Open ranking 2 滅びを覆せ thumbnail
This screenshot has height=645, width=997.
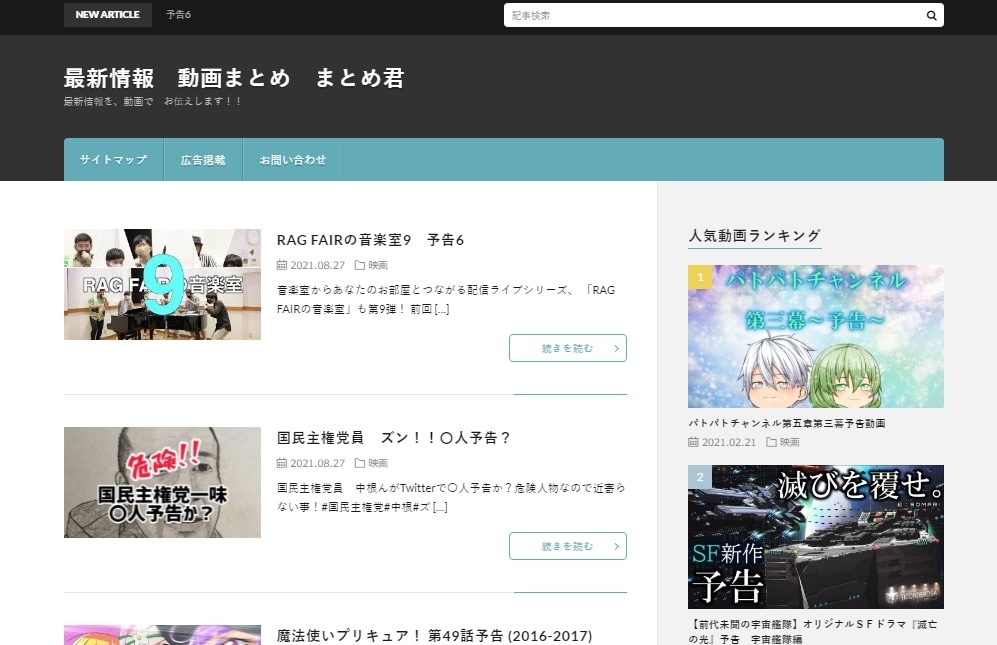pos(816,537)
